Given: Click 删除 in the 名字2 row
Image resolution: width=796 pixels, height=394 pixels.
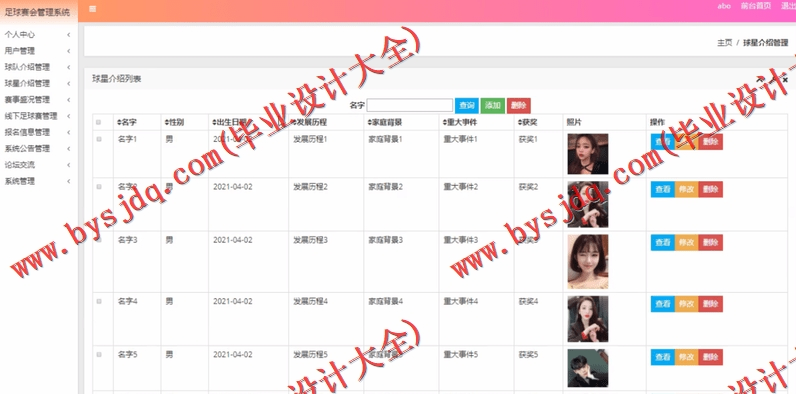Looking at the screenshot, I should (711, 189).
